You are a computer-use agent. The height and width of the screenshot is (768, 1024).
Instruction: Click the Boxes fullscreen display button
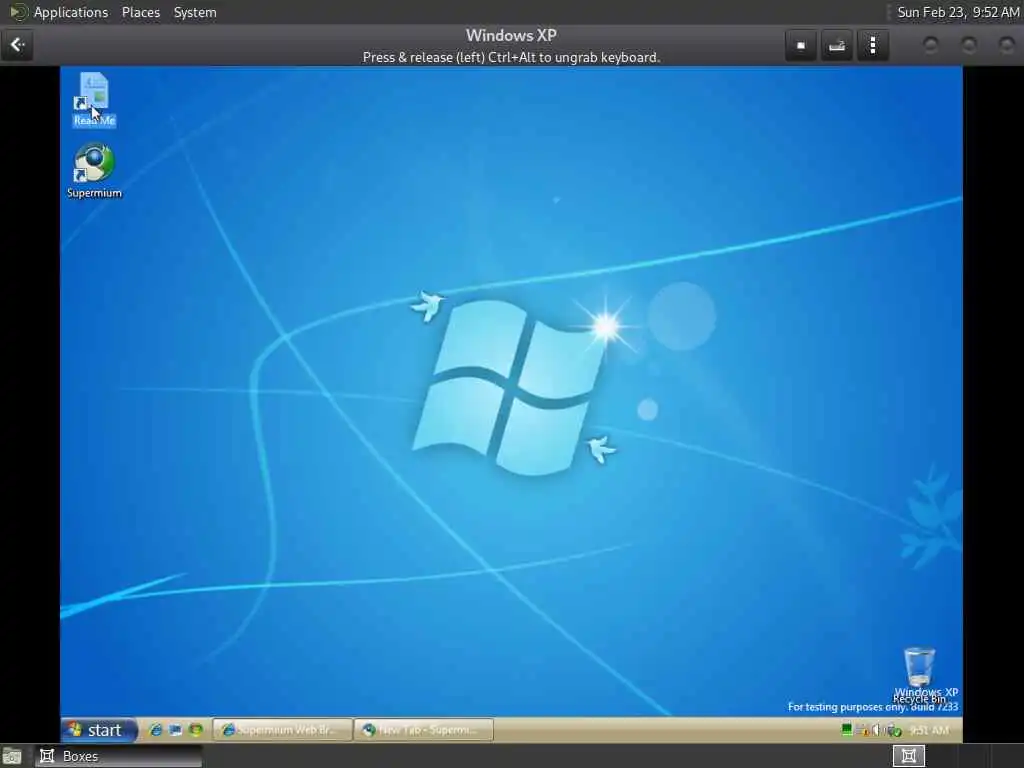coord(801,45)
